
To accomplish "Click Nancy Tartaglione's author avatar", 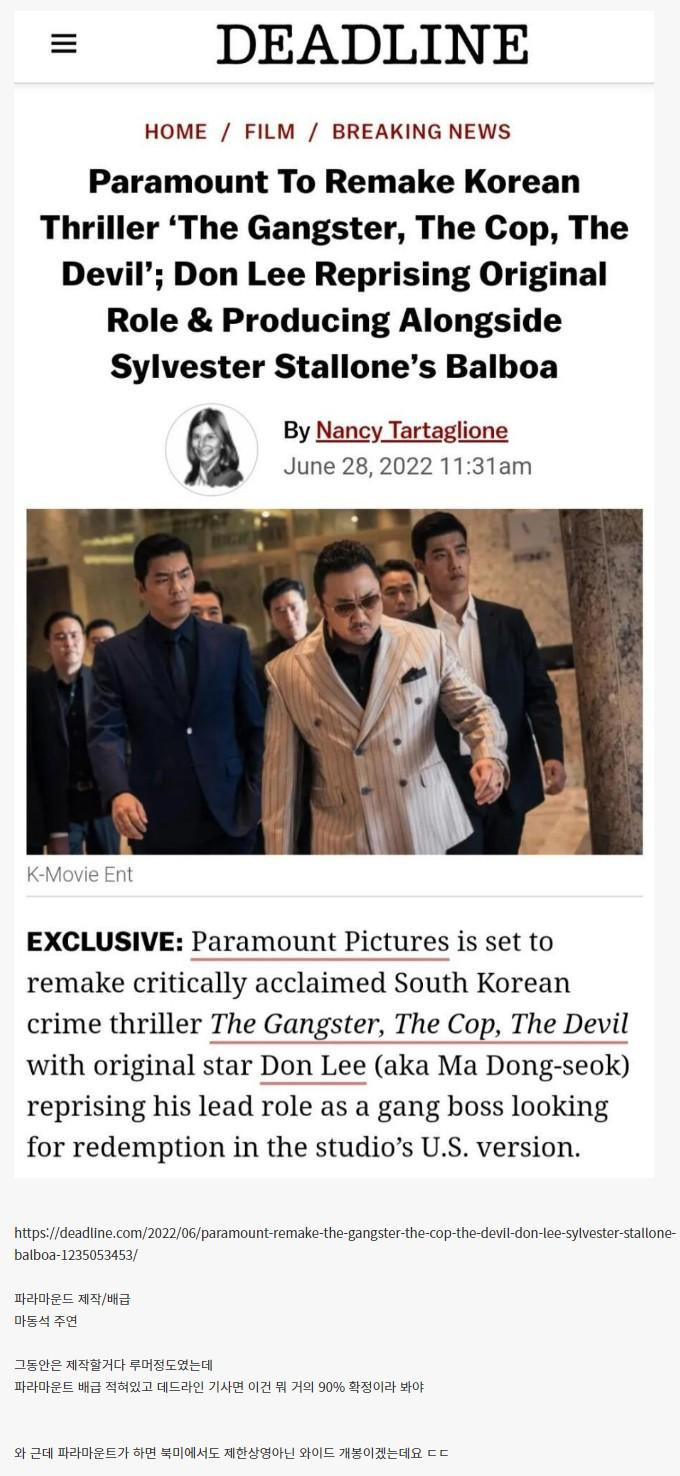I will pos(212,449).
